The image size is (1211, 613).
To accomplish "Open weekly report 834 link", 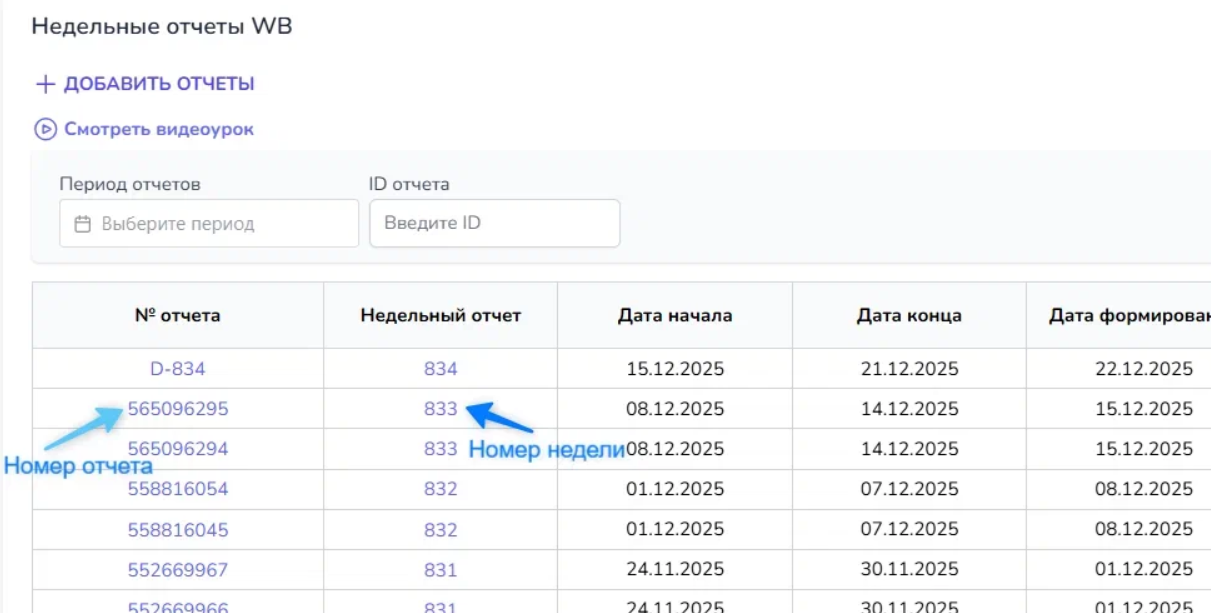I will [x=440, y=369].
